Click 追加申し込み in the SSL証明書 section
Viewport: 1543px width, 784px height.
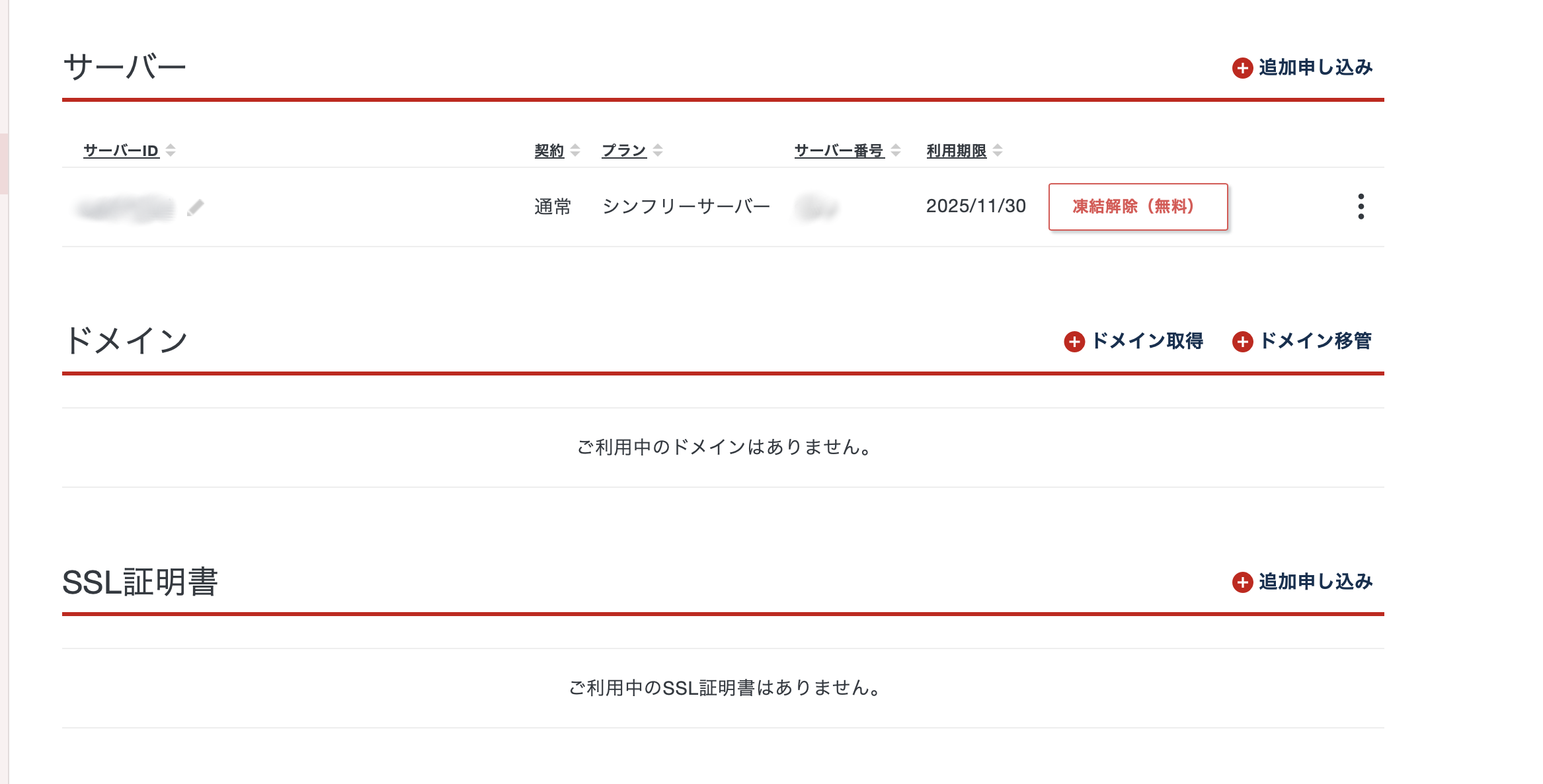point(1316,582)
